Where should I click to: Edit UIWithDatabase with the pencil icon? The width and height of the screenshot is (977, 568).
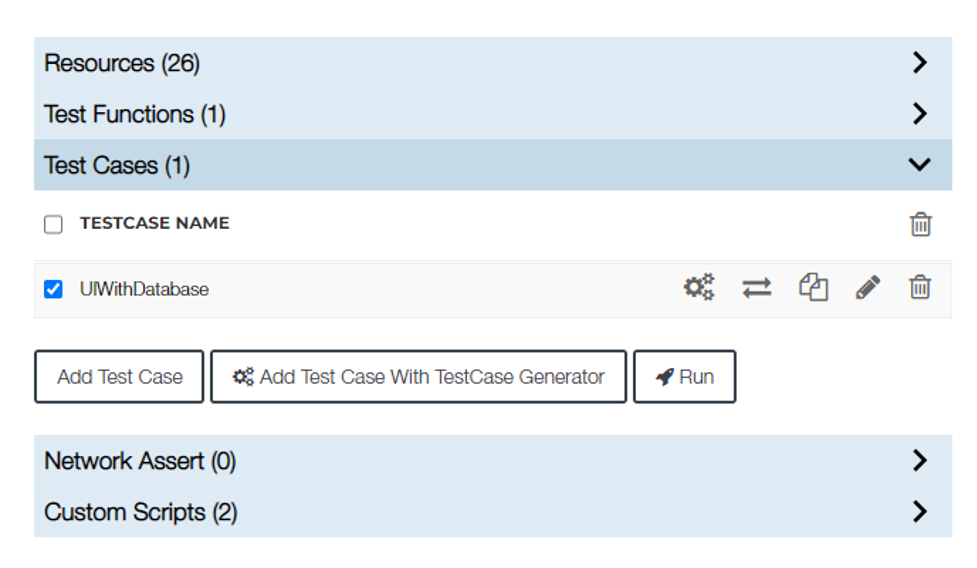868,288
